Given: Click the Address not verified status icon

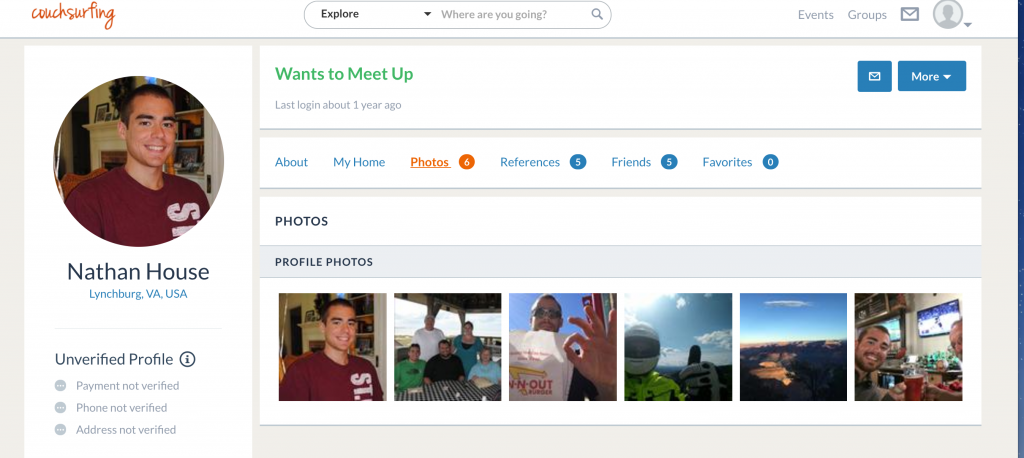Looking at the screenshot, I should 62,430.
